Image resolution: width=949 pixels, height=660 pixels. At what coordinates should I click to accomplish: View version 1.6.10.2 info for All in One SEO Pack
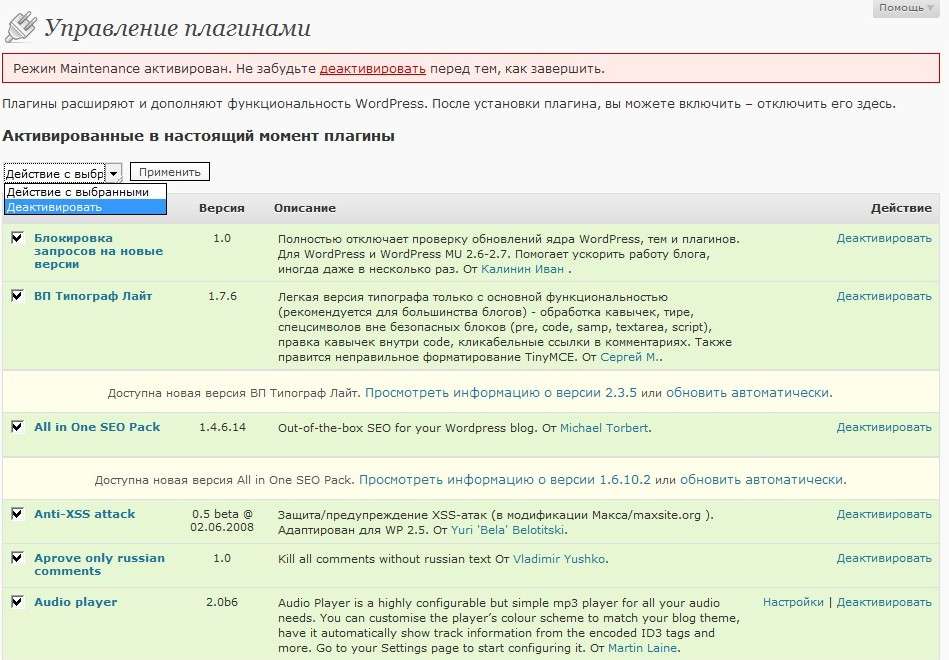pos(505,480)
